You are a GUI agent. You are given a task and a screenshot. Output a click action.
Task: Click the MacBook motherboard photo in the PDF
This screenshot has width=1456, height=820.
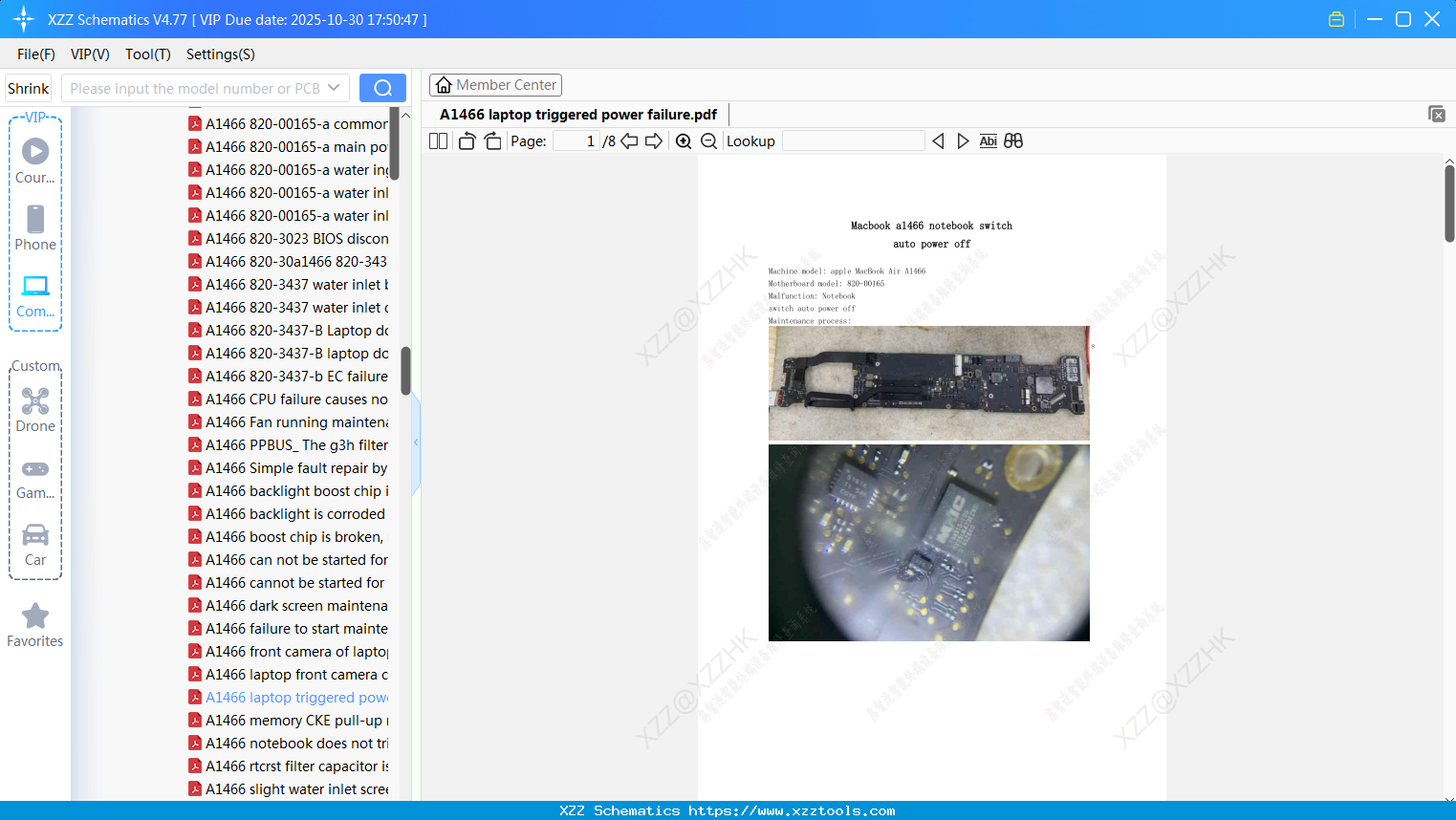click(929, 383)
